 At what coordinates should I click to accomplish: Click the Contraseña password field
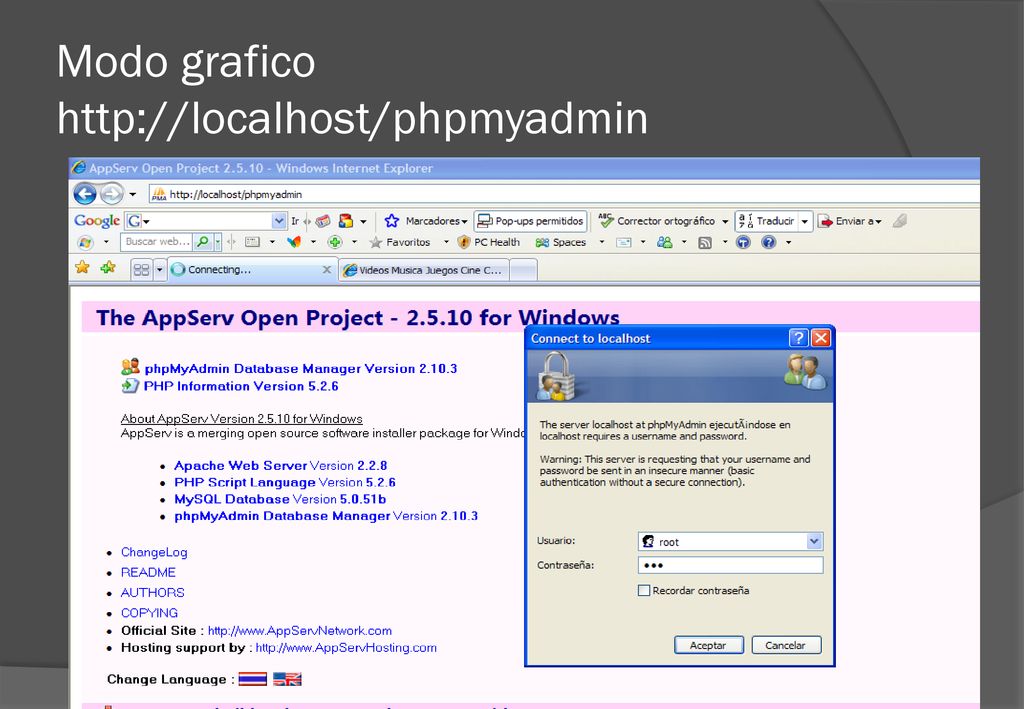click(x=730, y=565)
